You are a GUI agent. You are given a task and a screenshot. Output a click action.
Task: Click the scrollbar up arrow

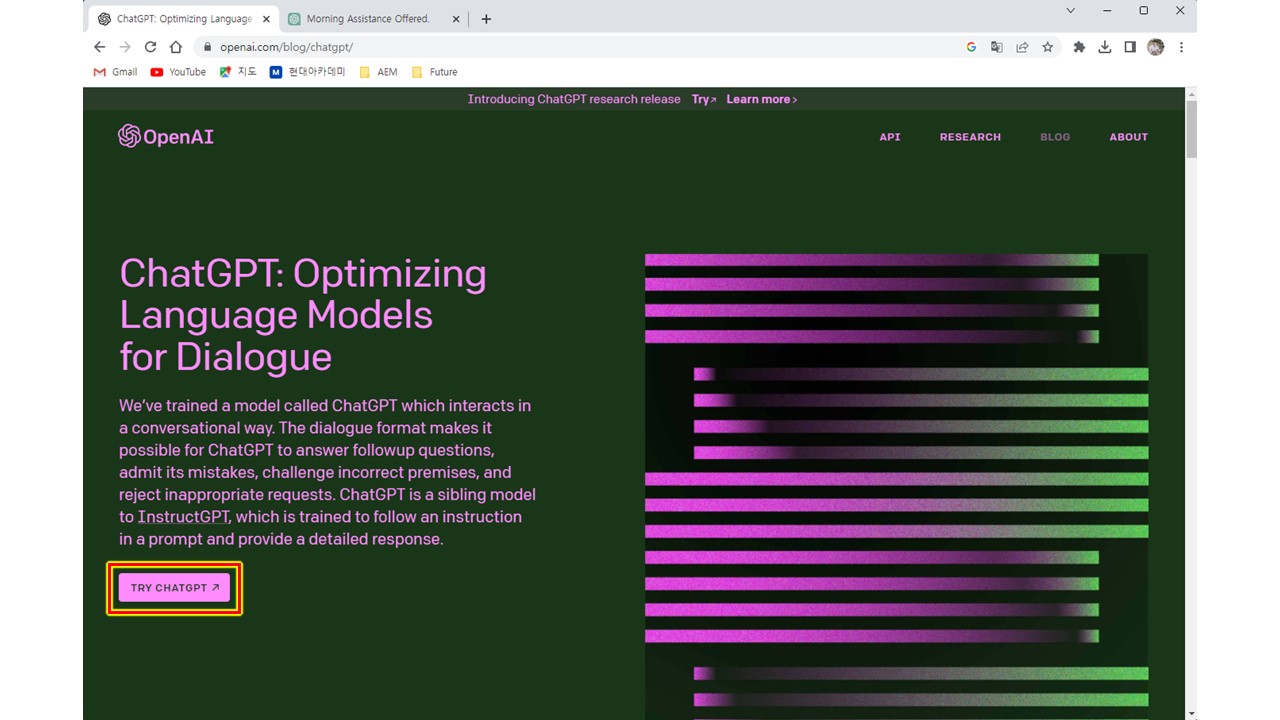coord(1190,93)
